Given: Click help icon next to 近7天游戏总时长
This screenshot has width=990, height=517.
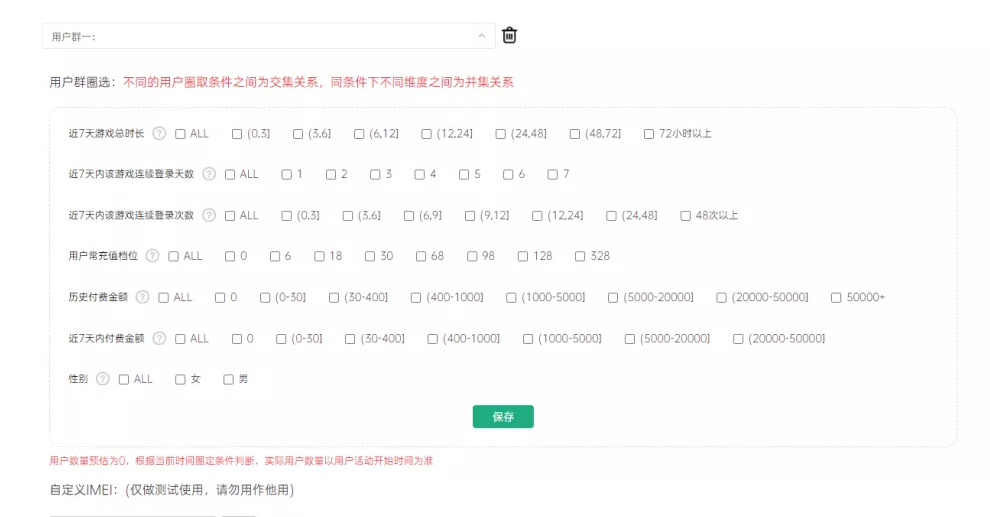Looking at the screenshot, I should coord(159,133).
